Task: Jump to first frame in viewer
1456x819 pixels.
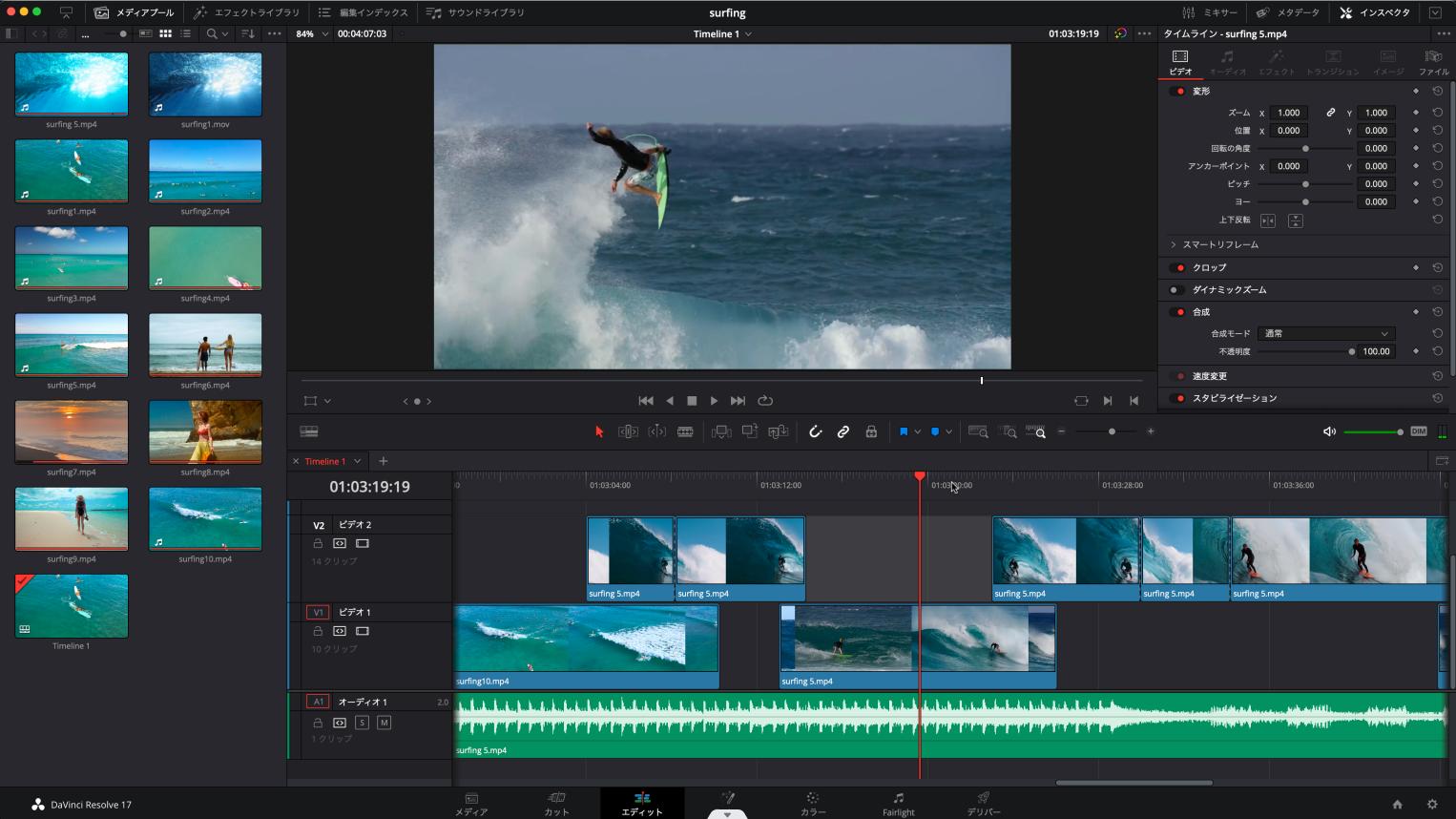Action: [x=646, y=401]
